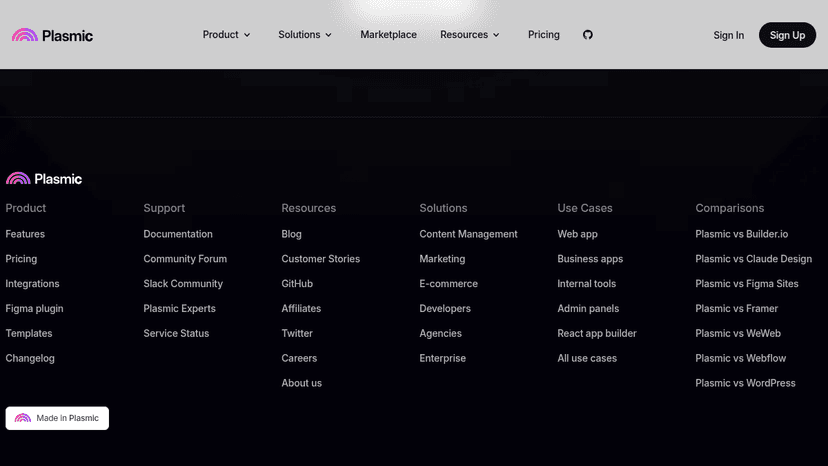Click the Plasmic footer logo
828x466 pixels.
[44, 179]
